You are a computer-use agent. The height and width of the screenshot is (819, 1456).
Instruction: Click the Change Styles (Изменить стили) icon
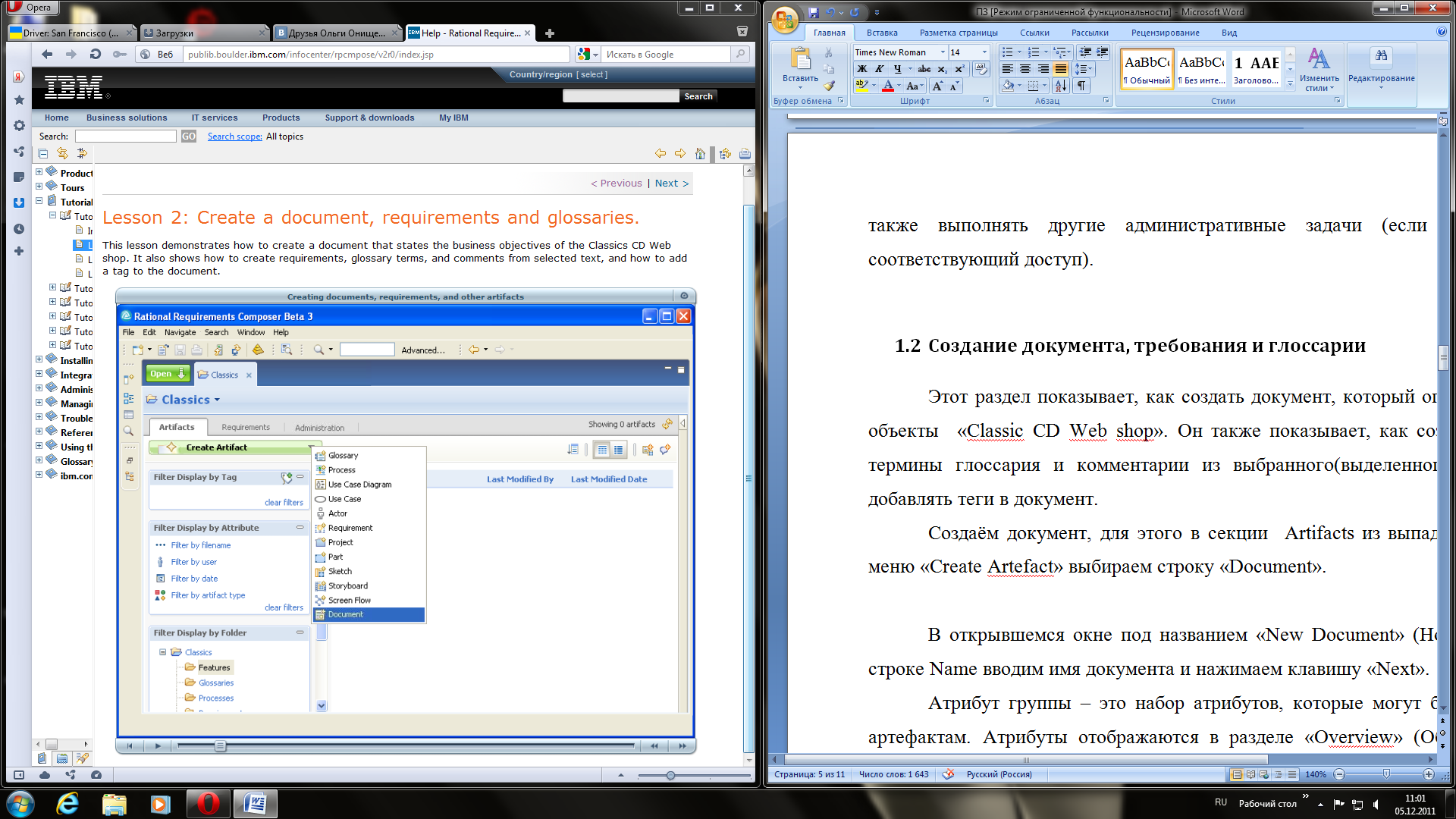(x=1319, y=59)
